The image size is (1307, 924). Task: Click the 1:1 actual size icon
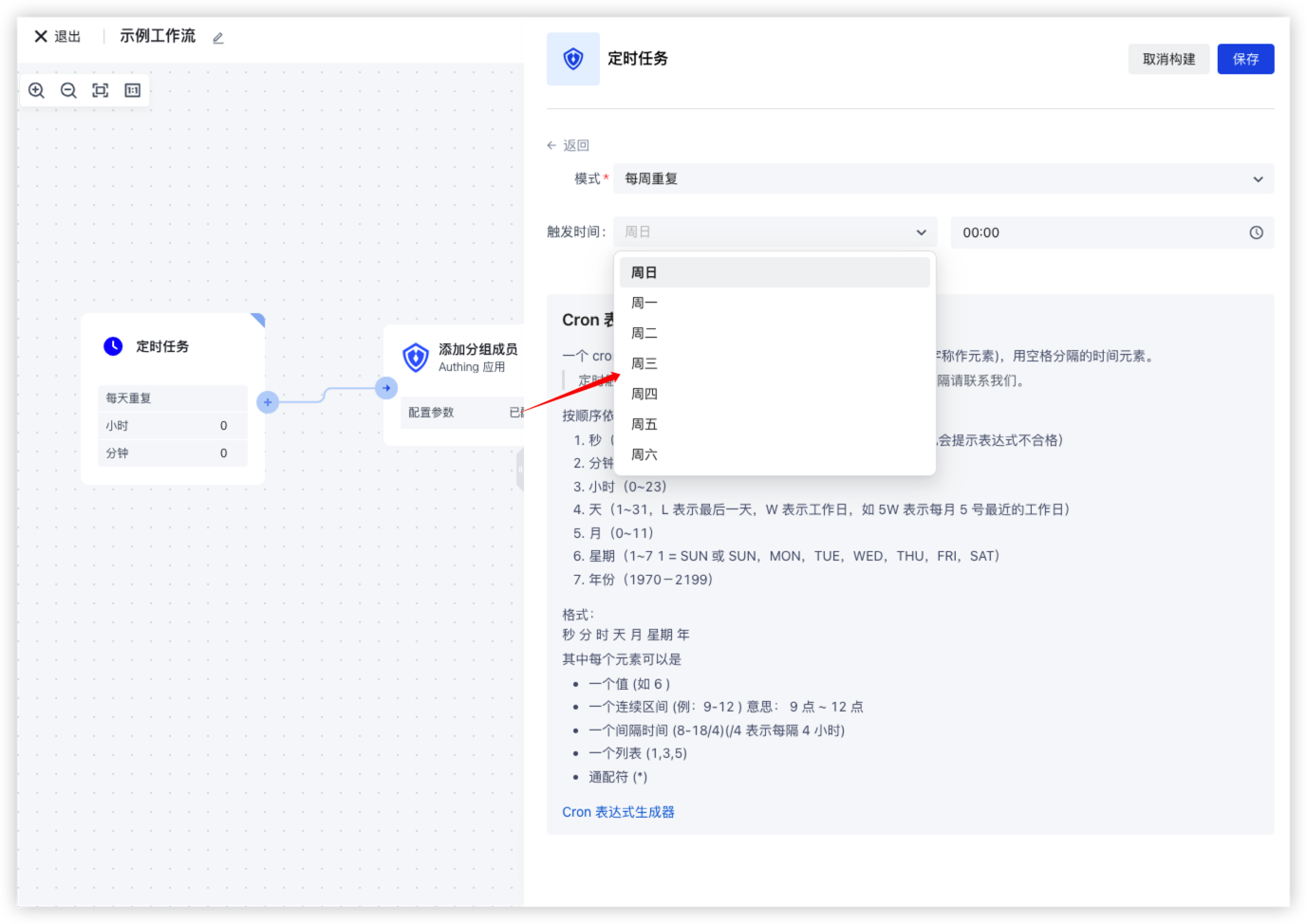tap(133, 90)
